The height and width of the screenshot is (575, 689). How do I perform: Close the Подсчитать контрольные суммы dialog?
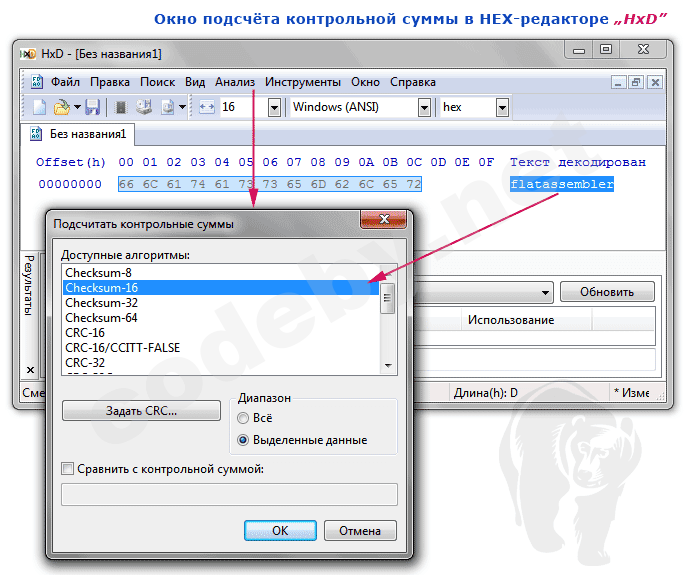[x=384, y=219]
